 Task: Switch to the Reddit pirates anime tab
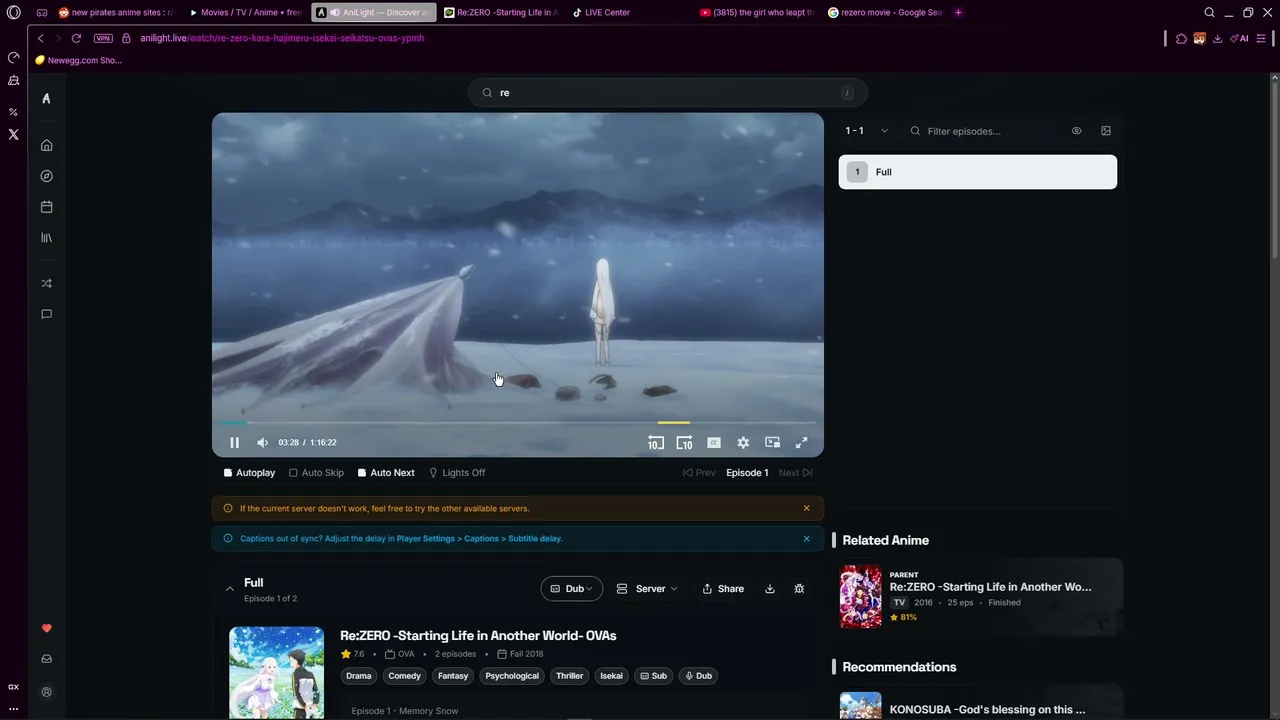coord(117,13)
